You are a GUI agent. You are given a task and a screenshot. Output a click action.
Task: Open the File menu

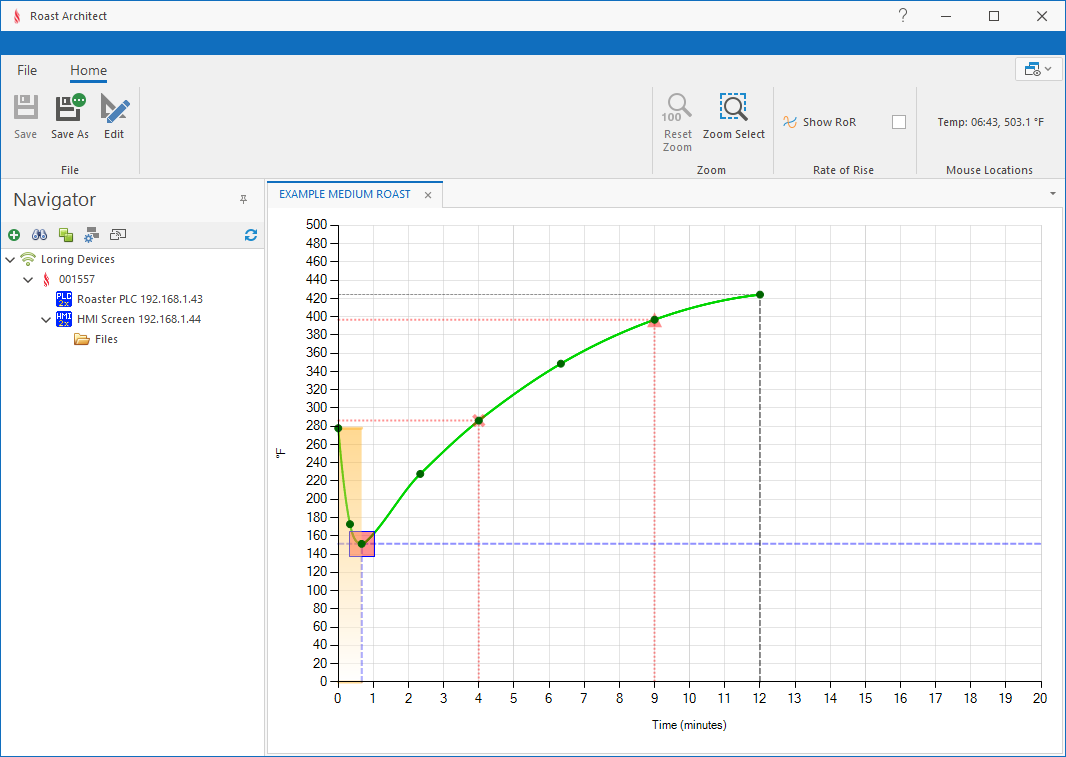point(27,70)
